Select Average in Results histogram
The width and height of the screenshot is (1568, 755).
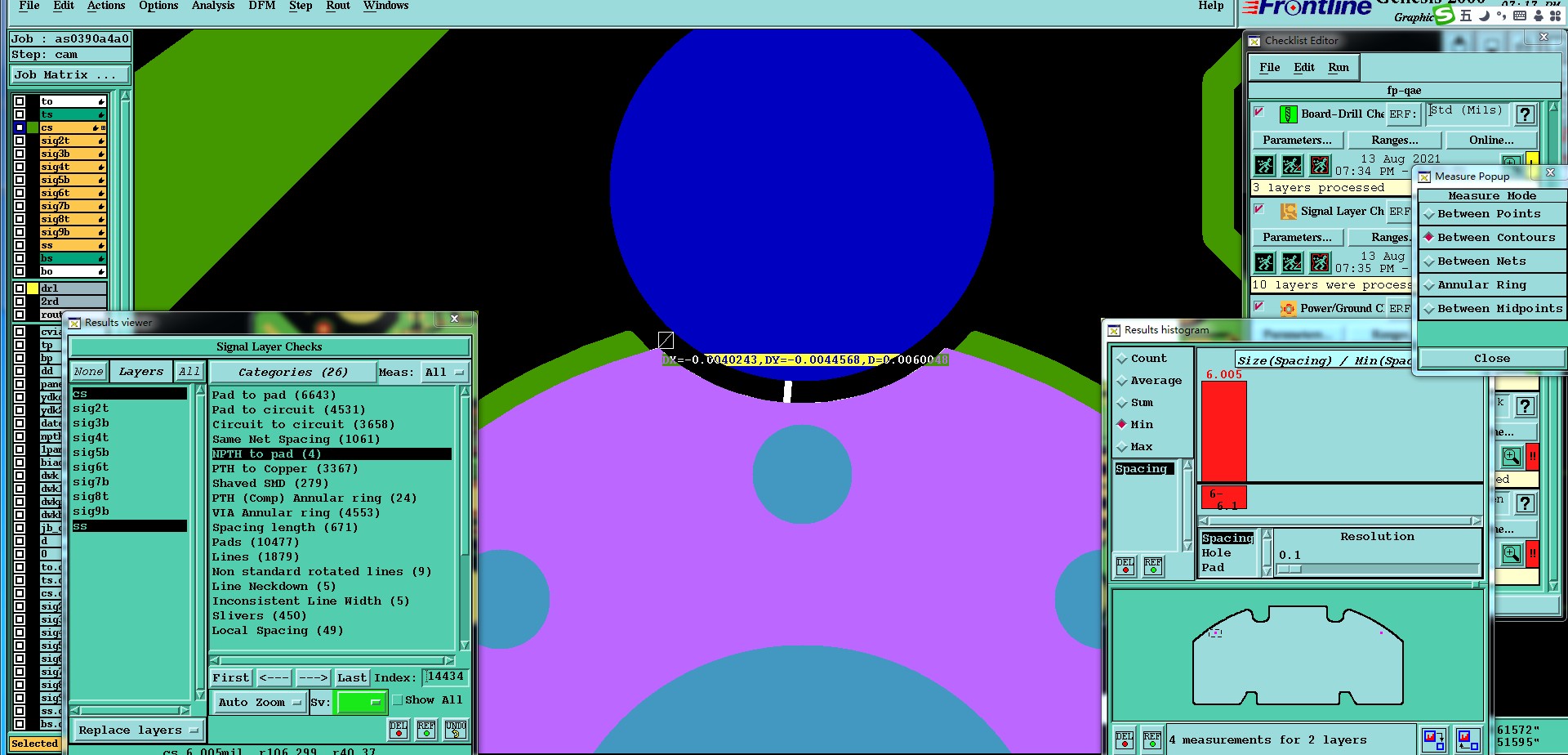click(1149, 381)
